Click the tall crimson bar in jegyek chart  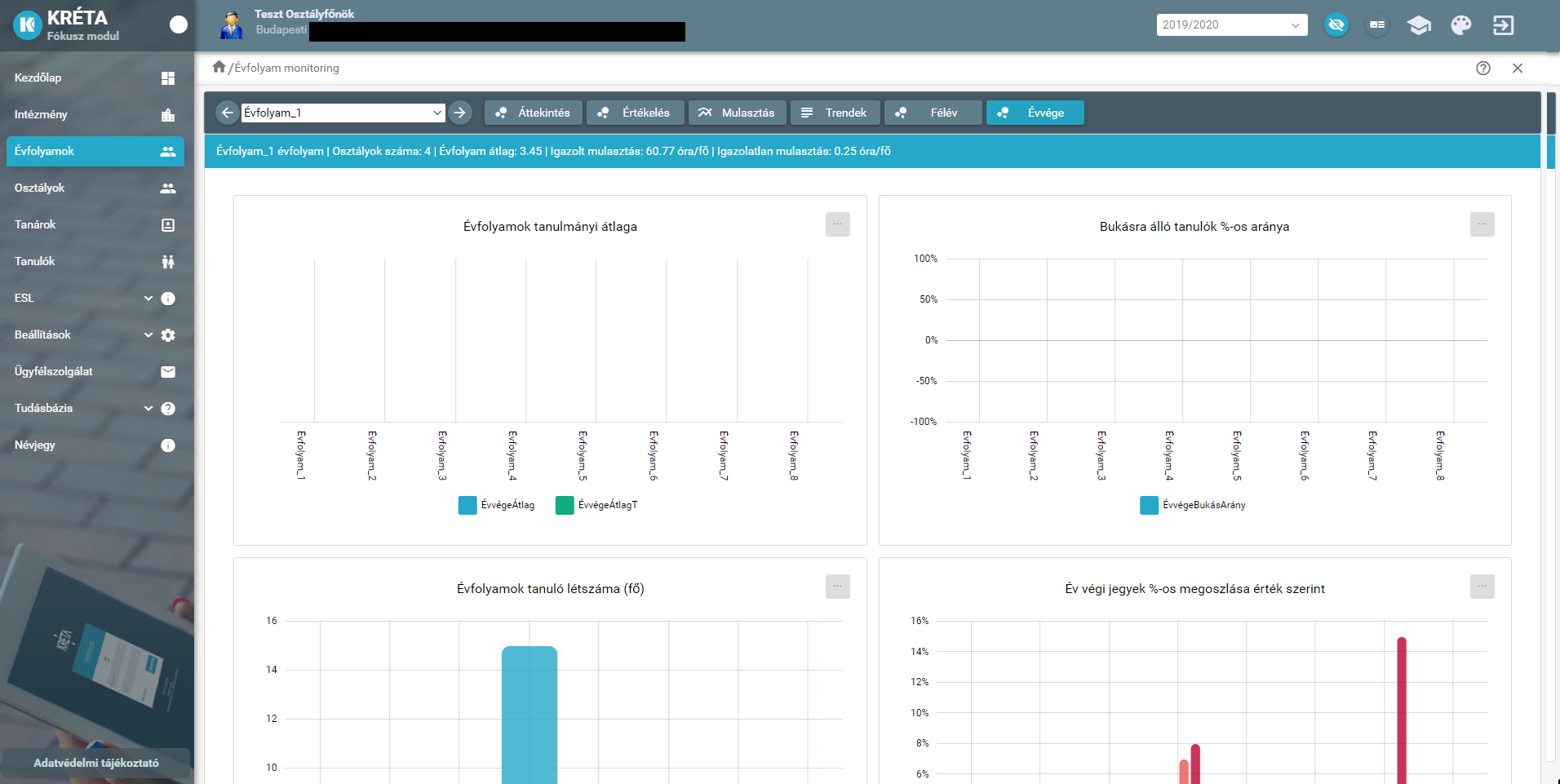[x=1402, y=710]
